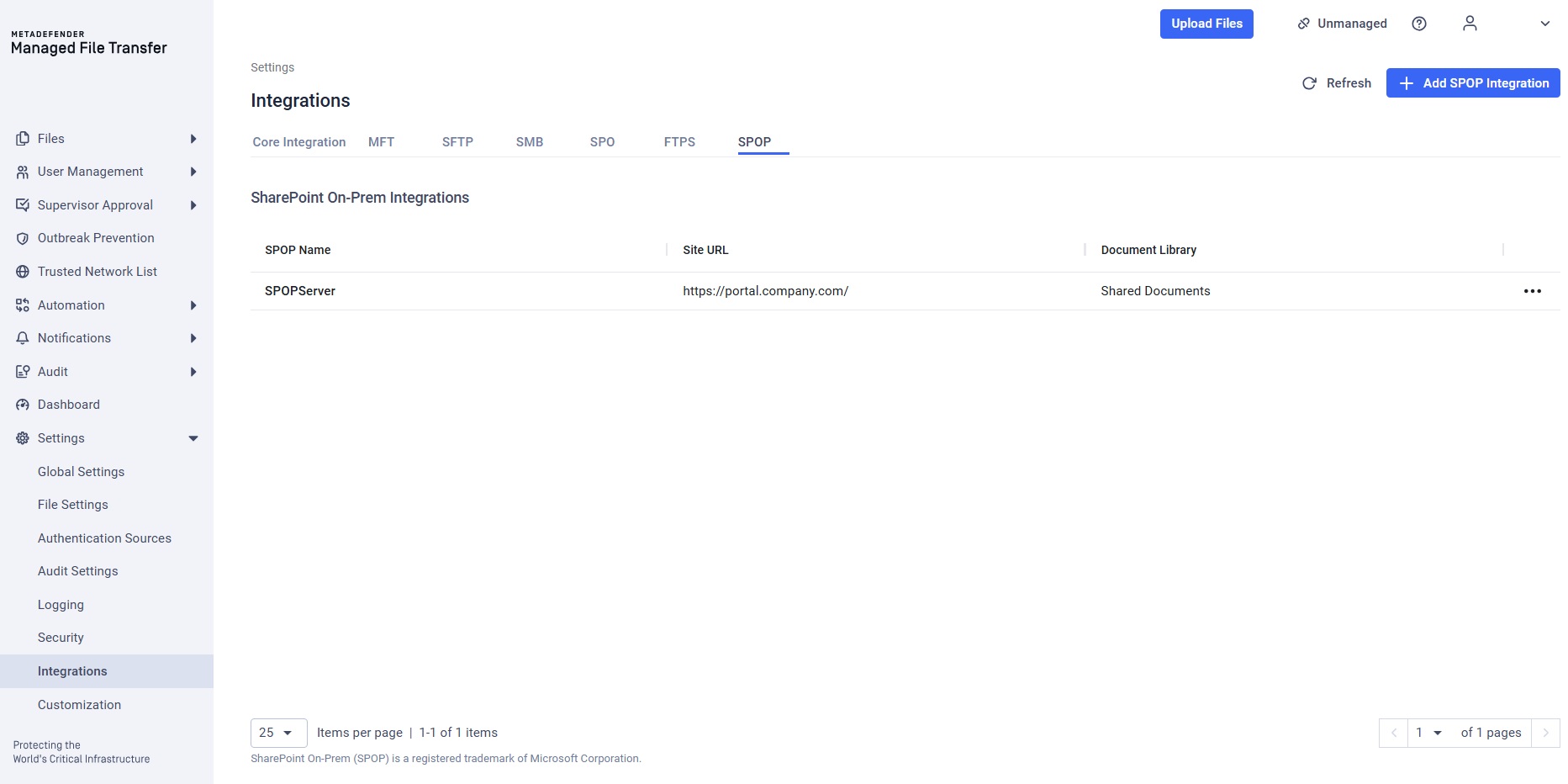
Task: Switch to the Core Integration tab
Action: tap(299, 142)
